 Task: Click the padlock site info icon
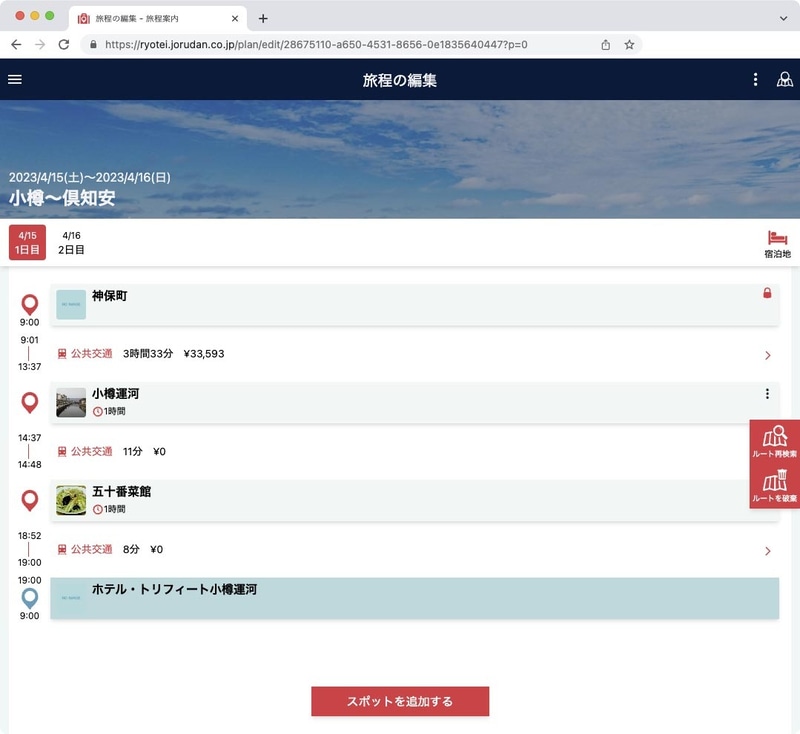[x=93, y=45]
